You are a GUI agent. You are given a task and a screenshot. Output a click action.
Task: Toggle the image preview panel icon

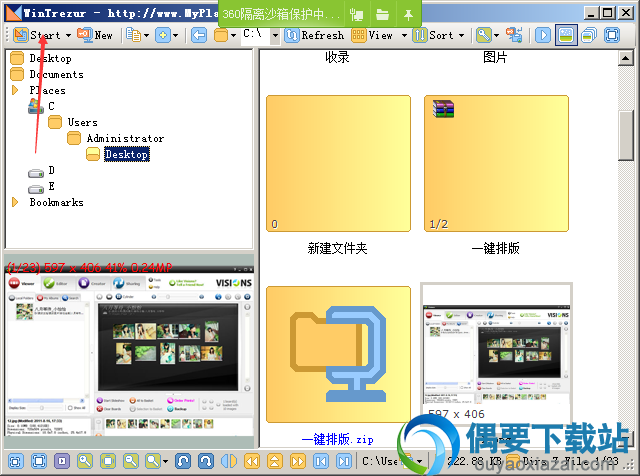pos(566,35)
